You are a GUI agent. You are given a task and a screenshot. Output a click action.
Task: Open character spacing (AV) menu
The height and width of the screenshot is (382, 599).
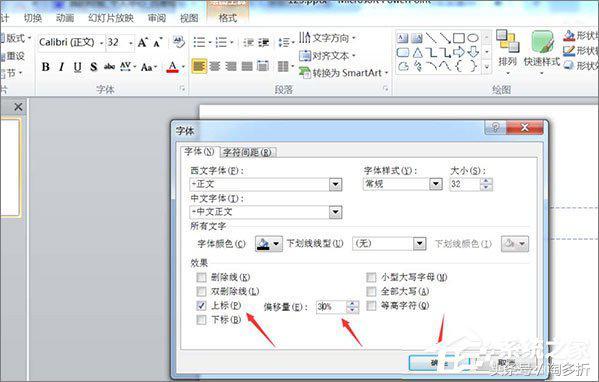(127, 67)
